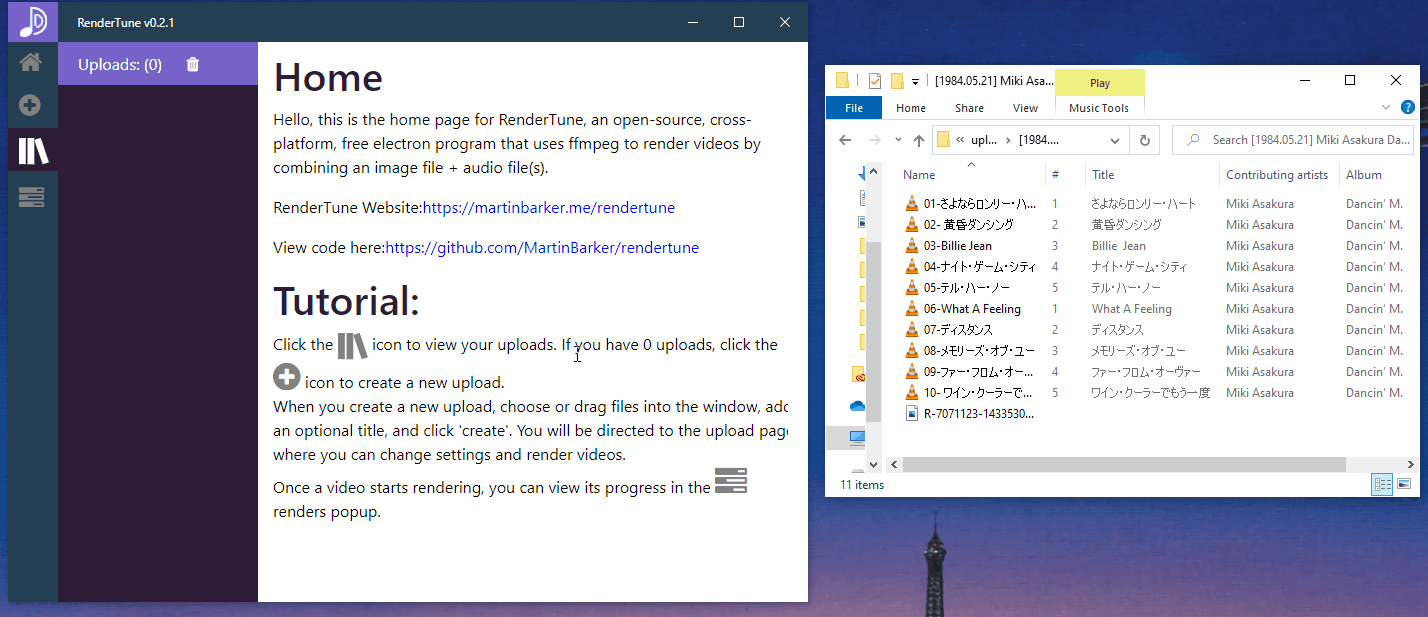The width and height of the screenshot is (1428, 617).
Task: Click the VLC icon of 08-メモリーズ・オブ・ユー
Action: click(911, 351)
